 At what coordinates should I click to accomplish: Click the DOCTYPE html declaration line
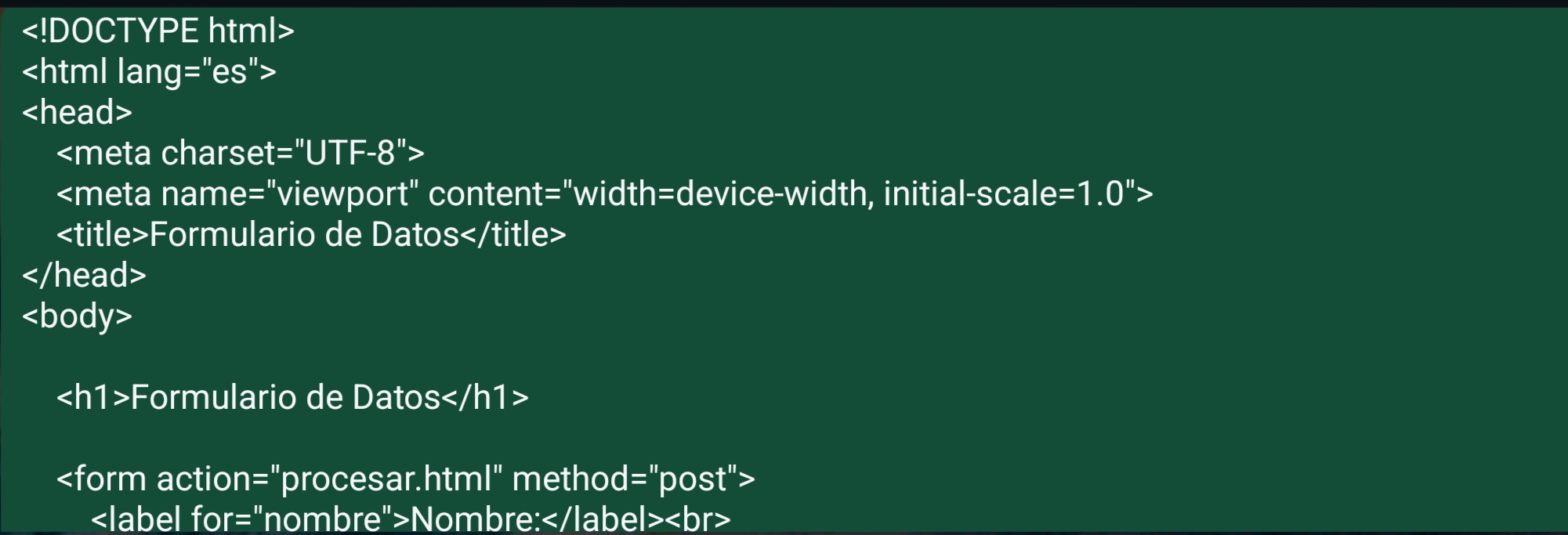tap(158, 31)
